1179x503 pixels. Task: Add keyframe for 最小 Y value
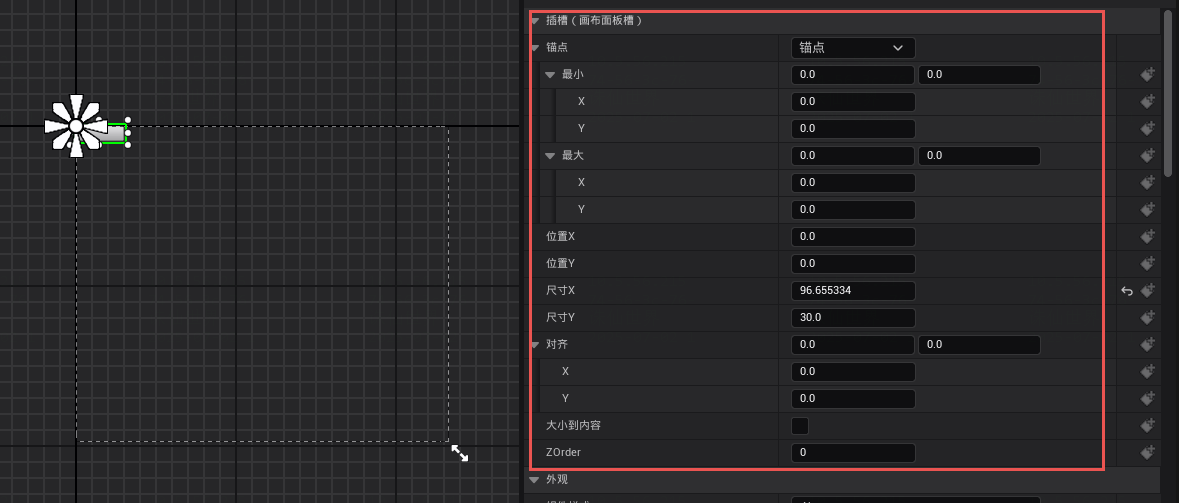pos(1147,129)
